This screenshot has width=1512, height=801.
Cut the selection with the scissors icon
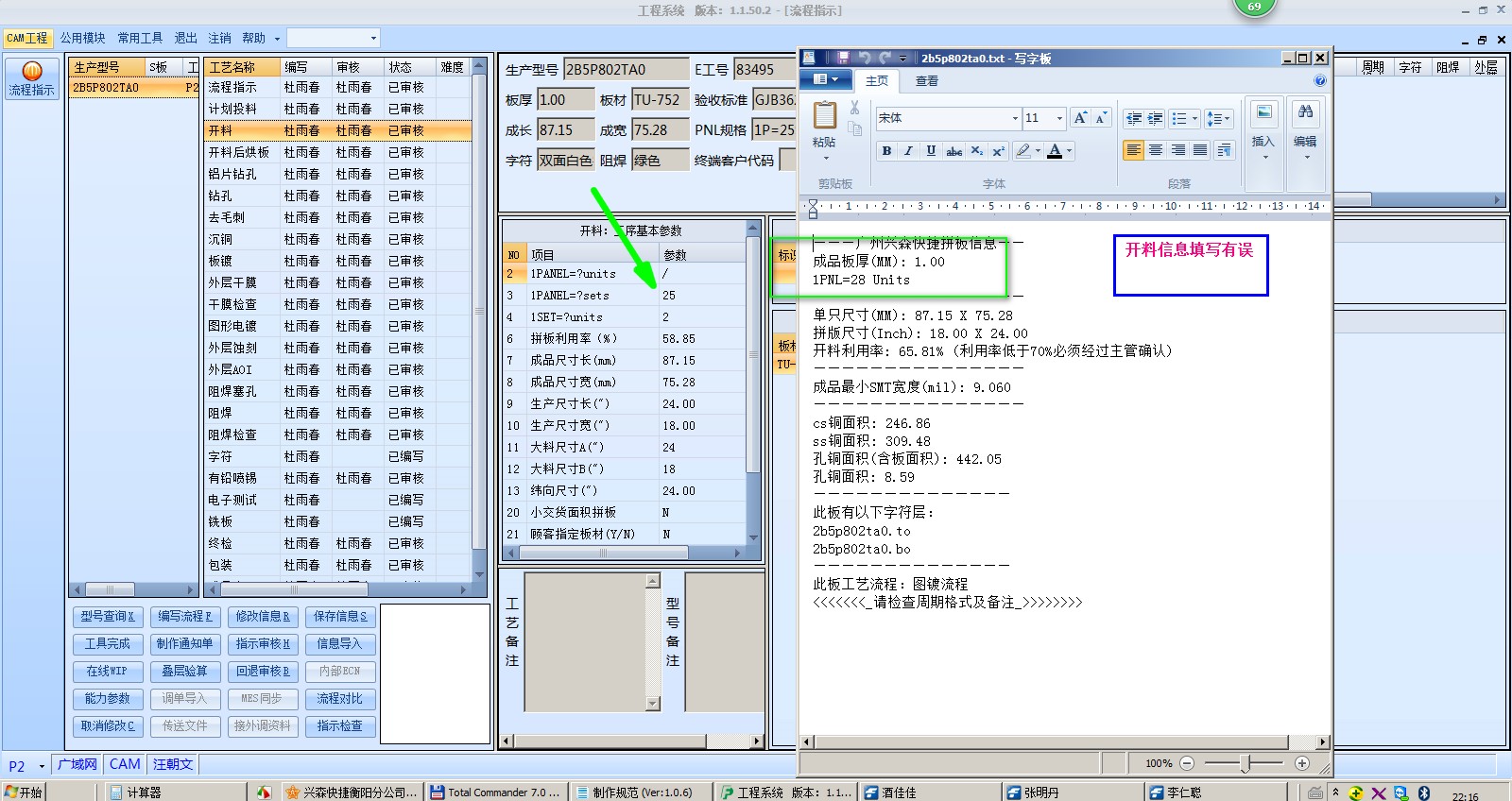(x=854, y=109)
